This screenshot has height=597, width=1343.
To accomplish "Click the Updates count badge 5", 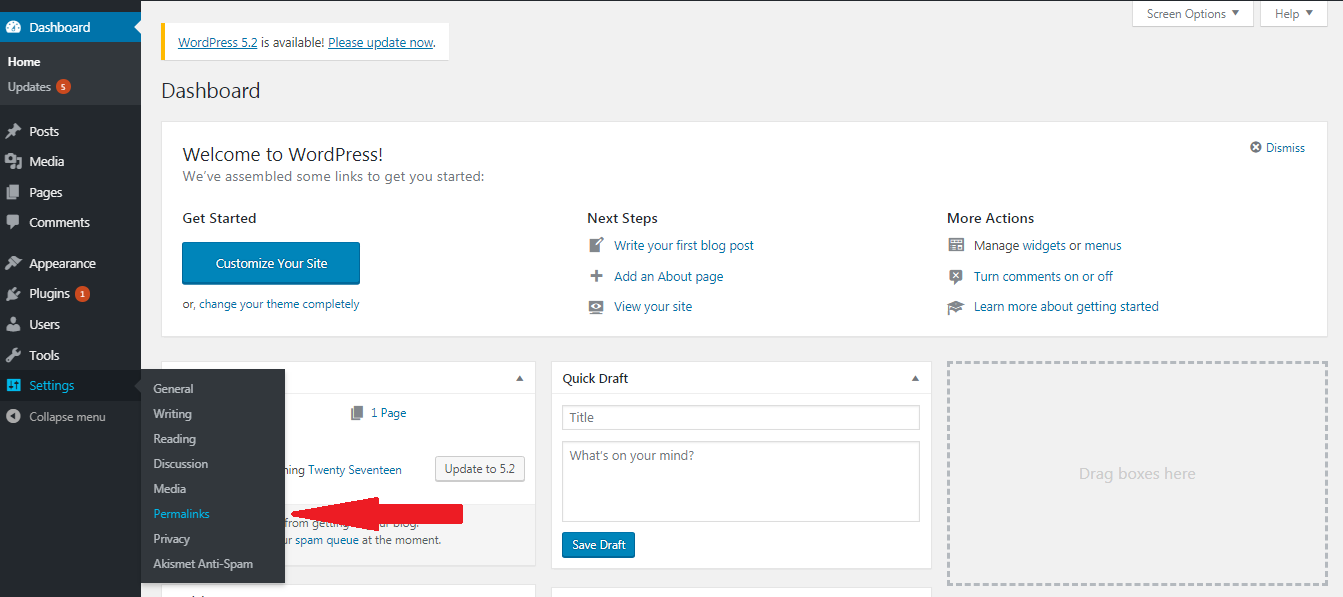I will point(63,87).
